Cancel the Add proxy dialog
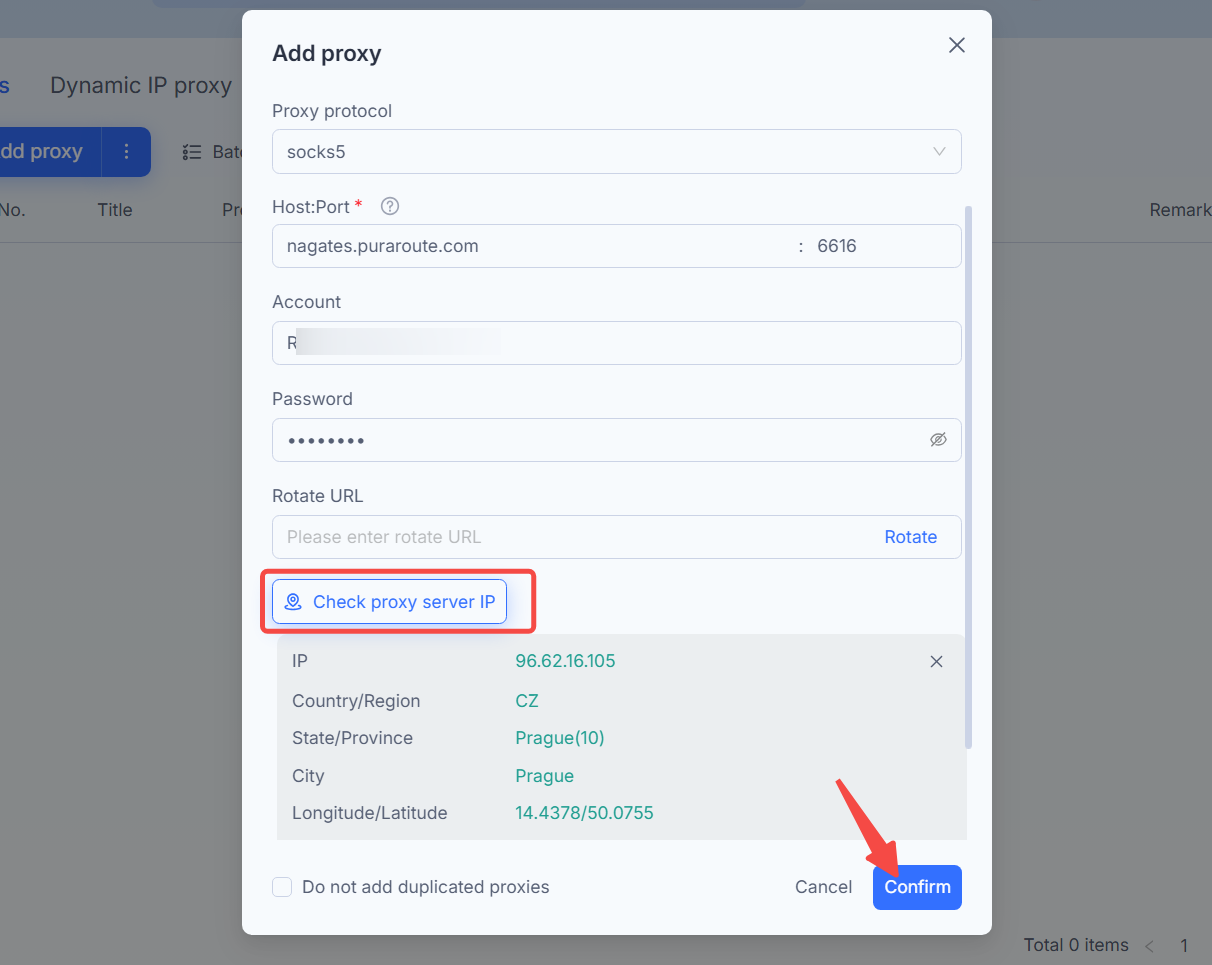 point(823,887)
